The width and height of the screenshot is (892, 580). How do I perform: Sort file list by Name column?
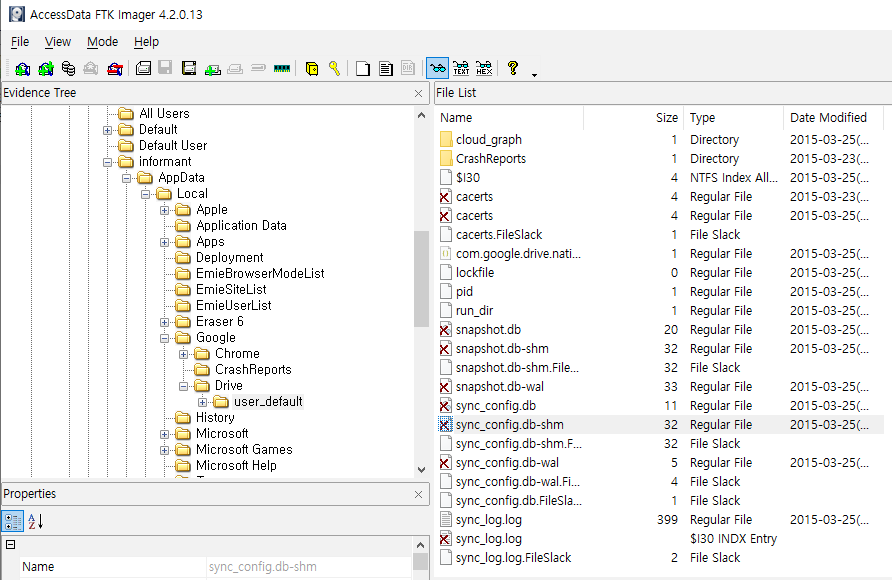pyautogui.click(x=510, y=118)
